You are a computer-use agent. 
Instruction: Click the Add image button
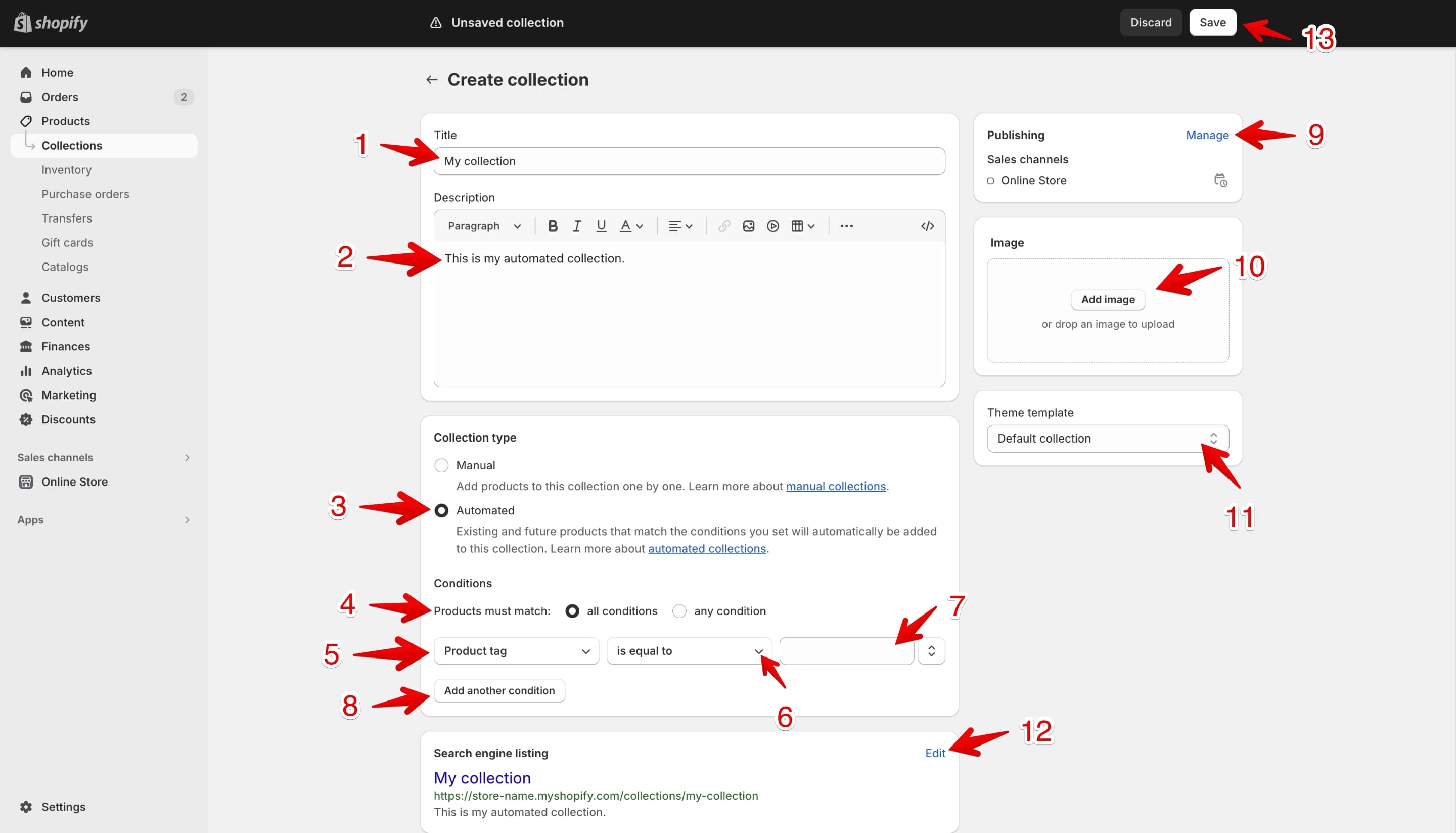coord(1108,300)
